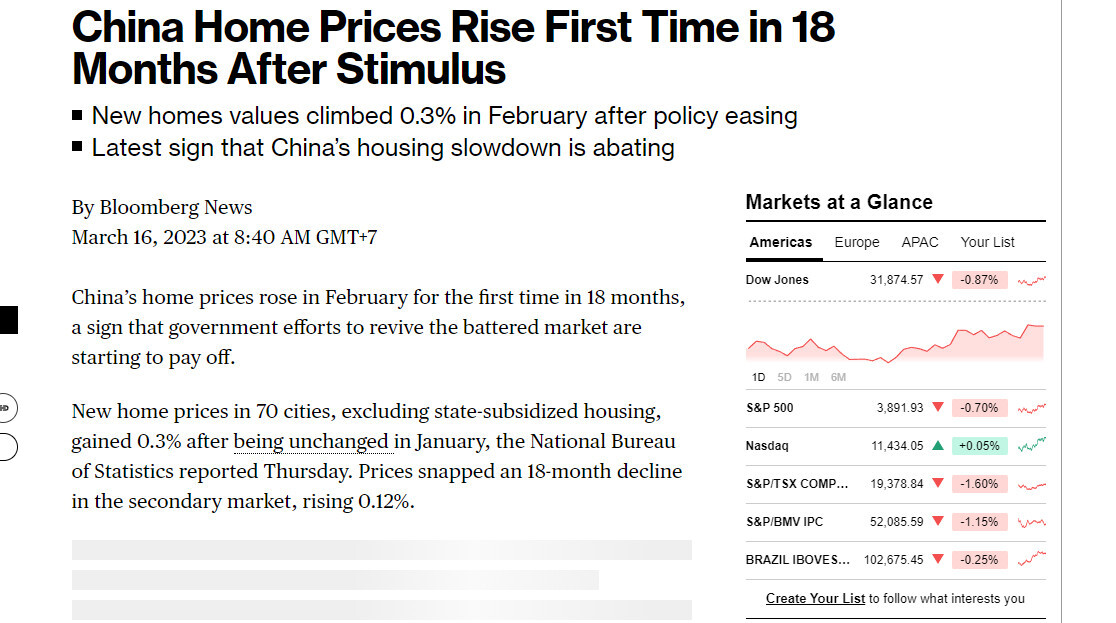The width and height of the screenshot is (1116, 623).
Task: Click the black square button at left edge
Action: click(8, 320)
